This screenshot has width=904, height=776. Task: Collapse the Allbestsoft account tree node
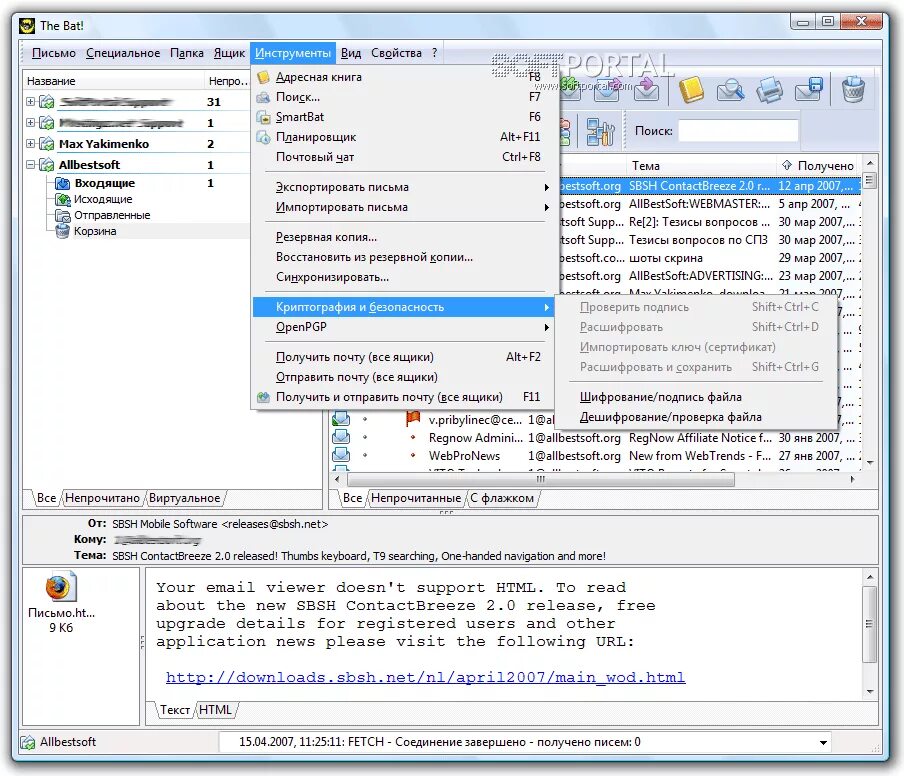pos(30,165)
